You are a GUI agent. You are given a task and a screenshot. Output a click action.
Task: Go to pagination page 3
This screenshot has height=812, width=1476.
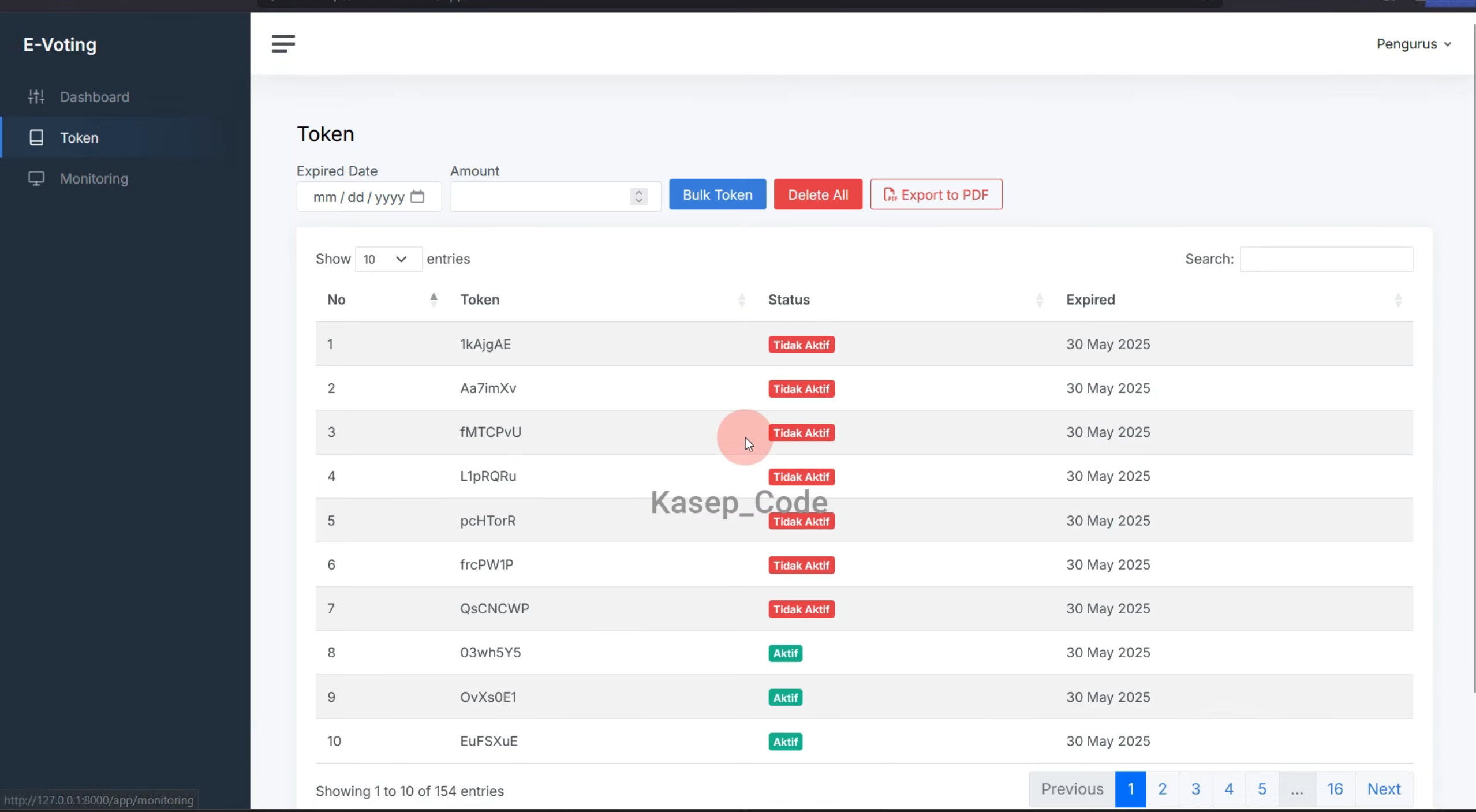coord(1195,789)
